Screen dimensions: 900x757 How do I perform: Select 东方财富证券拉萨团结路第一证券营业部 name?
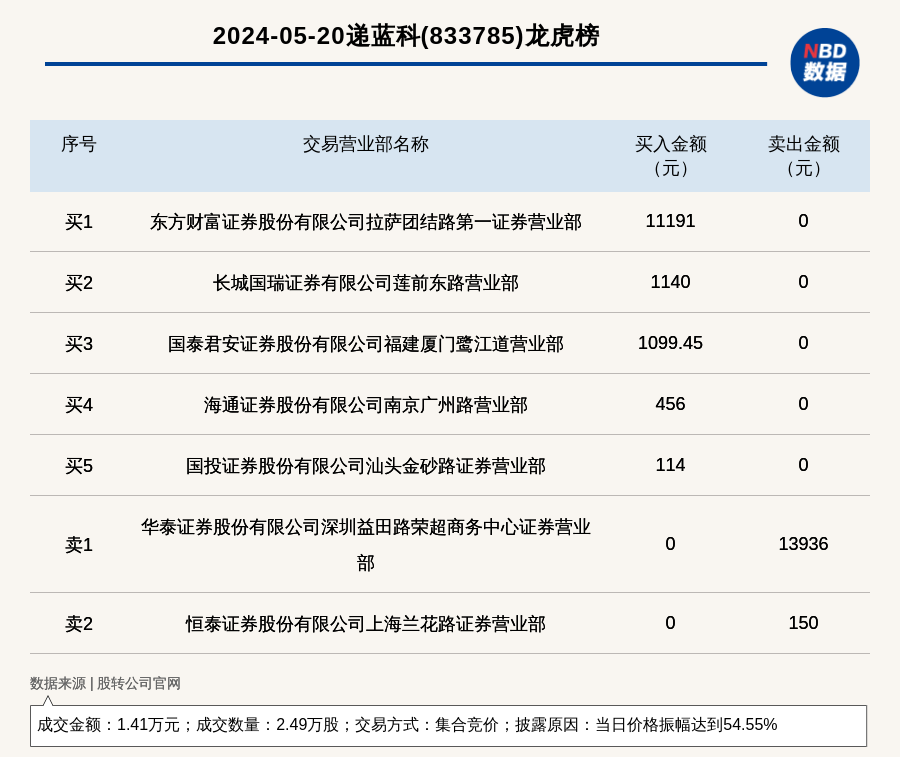[x=366, y=222]
